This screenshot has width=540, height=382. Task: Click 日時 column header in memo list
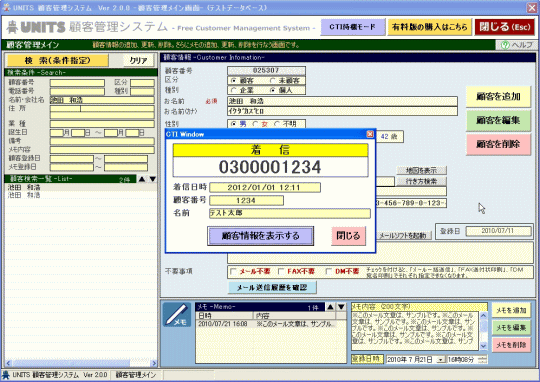click(x=225, y=316)
